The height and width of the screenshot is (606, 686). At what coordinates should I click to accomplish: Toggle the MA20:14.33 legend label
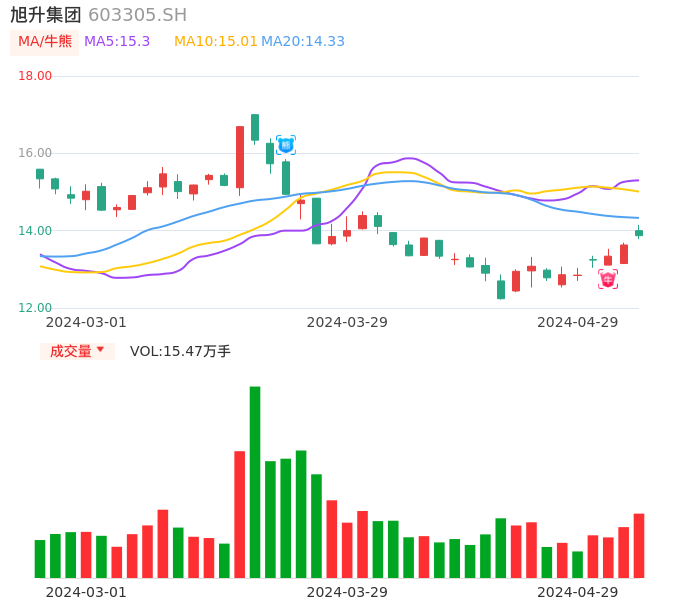tap(303, 42)
